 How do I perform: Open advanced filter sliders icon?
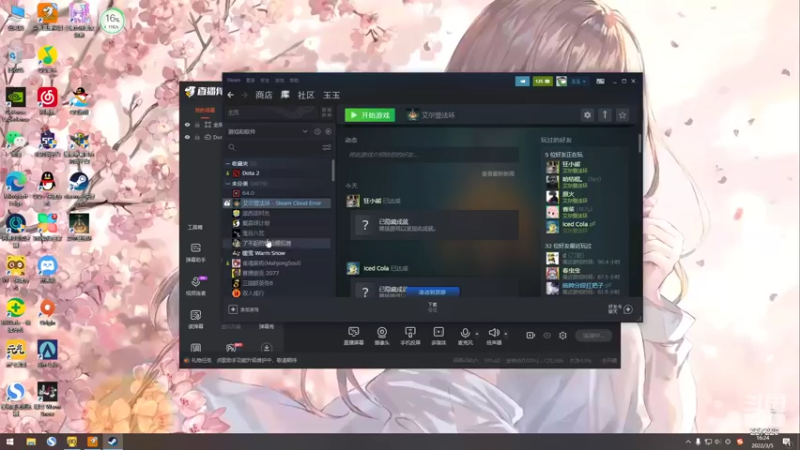point(327,147)
